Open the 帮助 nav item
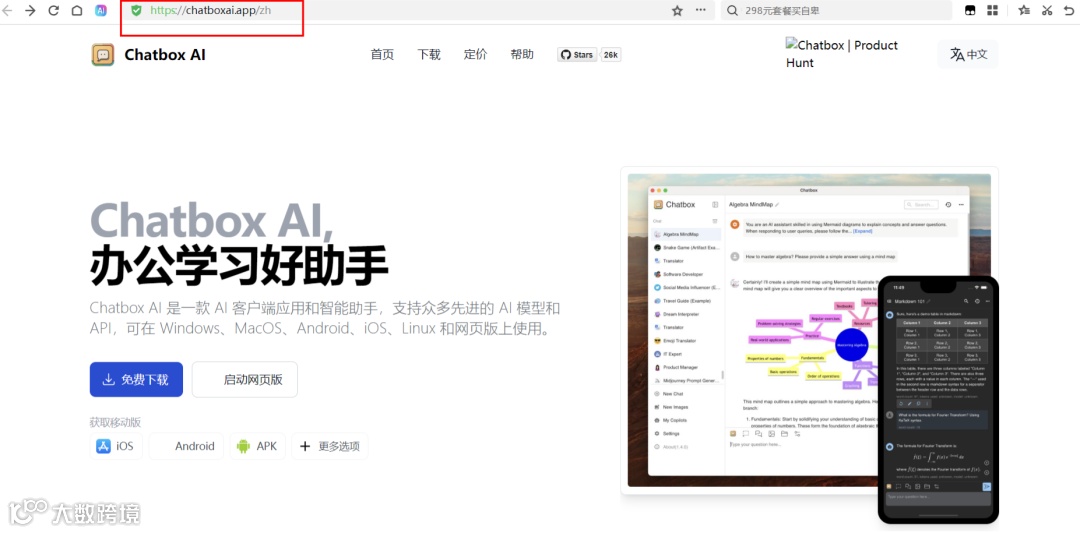The image size is (1080, 533). [x=522, y=54]
